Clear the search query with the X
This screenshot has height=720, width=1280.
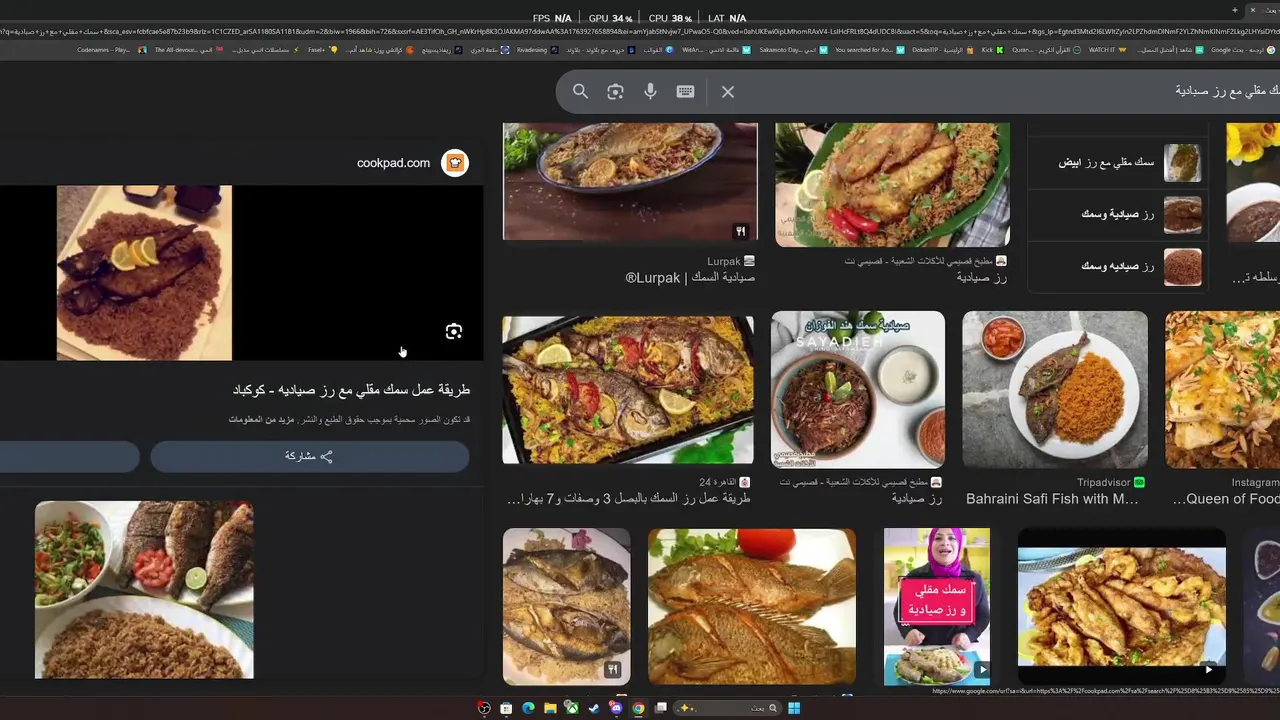pyautogui.click(x=728, y=91)
